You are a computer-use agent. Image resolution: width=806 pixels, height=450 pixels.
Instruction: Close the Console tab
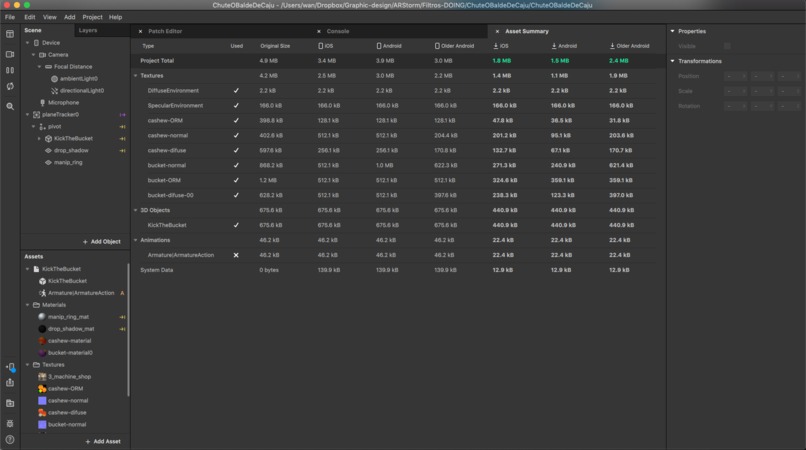[319, 31]
